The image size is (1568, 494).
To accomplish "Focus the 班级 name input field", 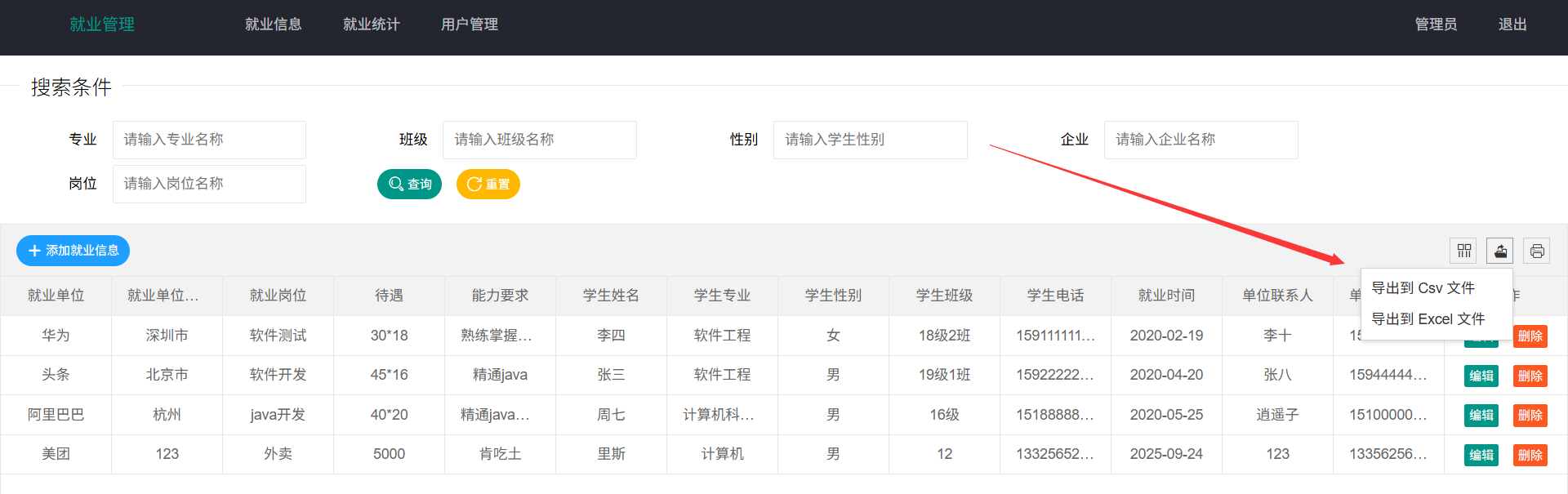I will (x=540, y=140).
